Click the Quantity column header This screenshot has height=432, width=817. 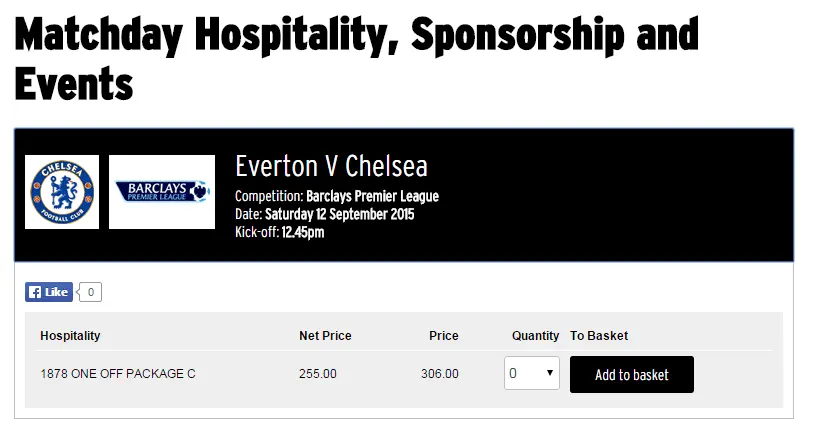coord(535,336)
